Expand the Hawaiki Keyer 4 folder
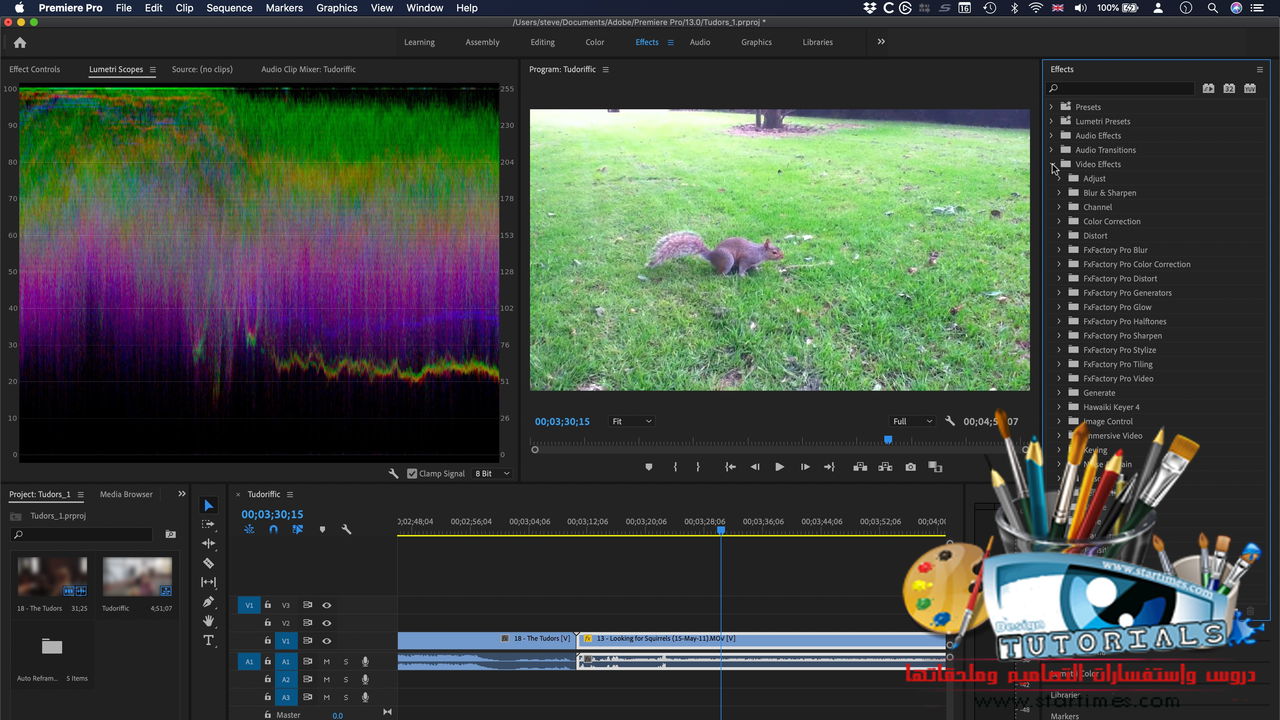Viewport: 1280px width, 720px height. (1059, 407)
